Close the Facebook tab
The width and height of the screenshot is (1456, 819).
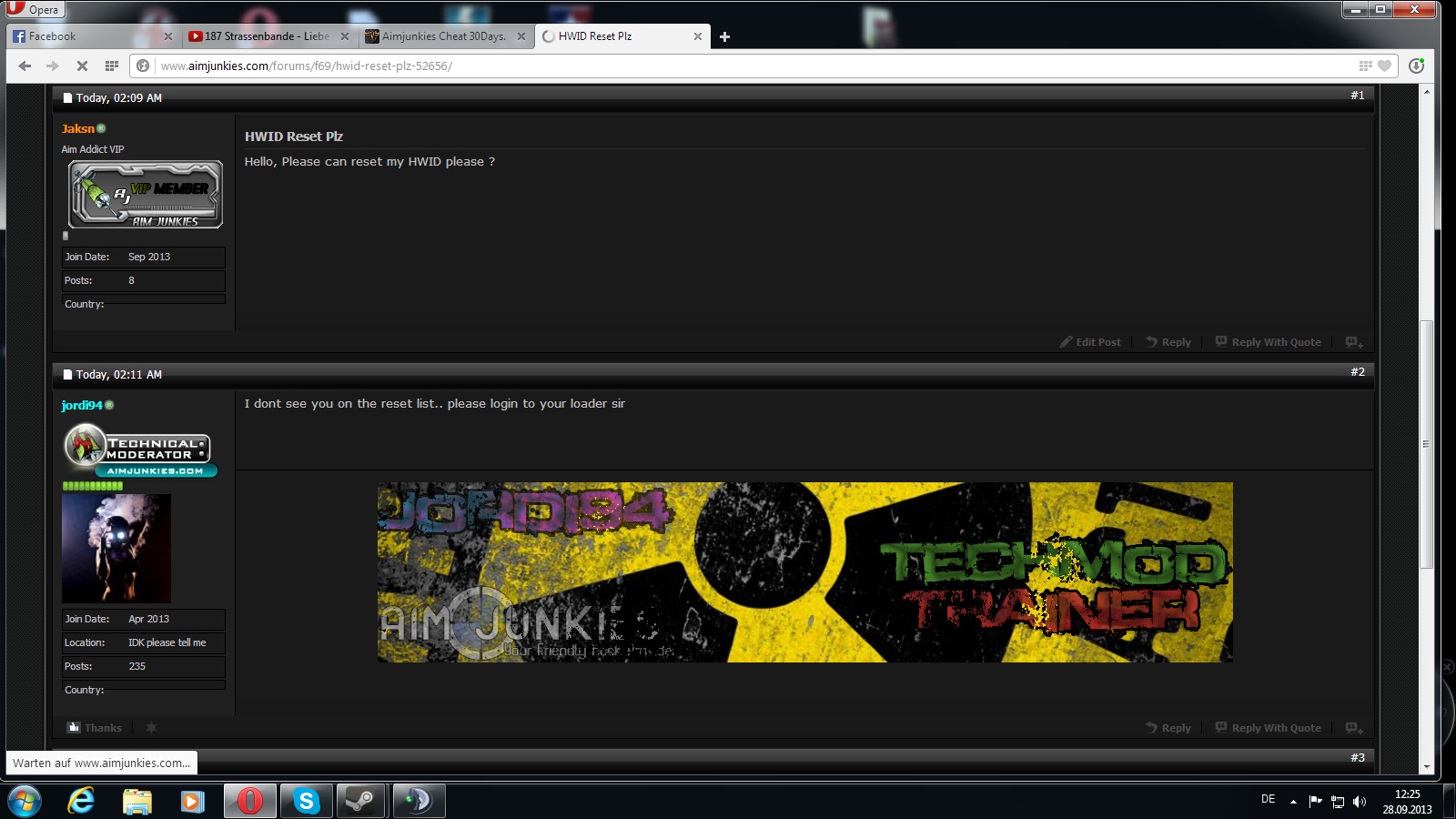[167, 36]
